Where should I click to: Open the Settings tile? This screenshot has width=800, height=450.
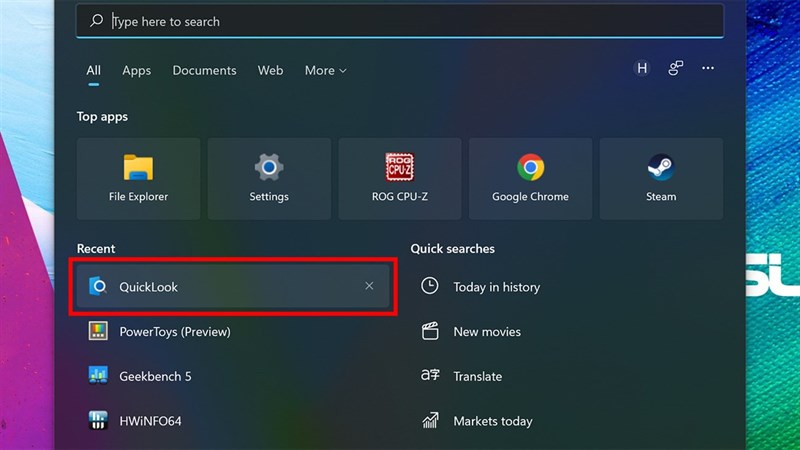click(269, 179)
